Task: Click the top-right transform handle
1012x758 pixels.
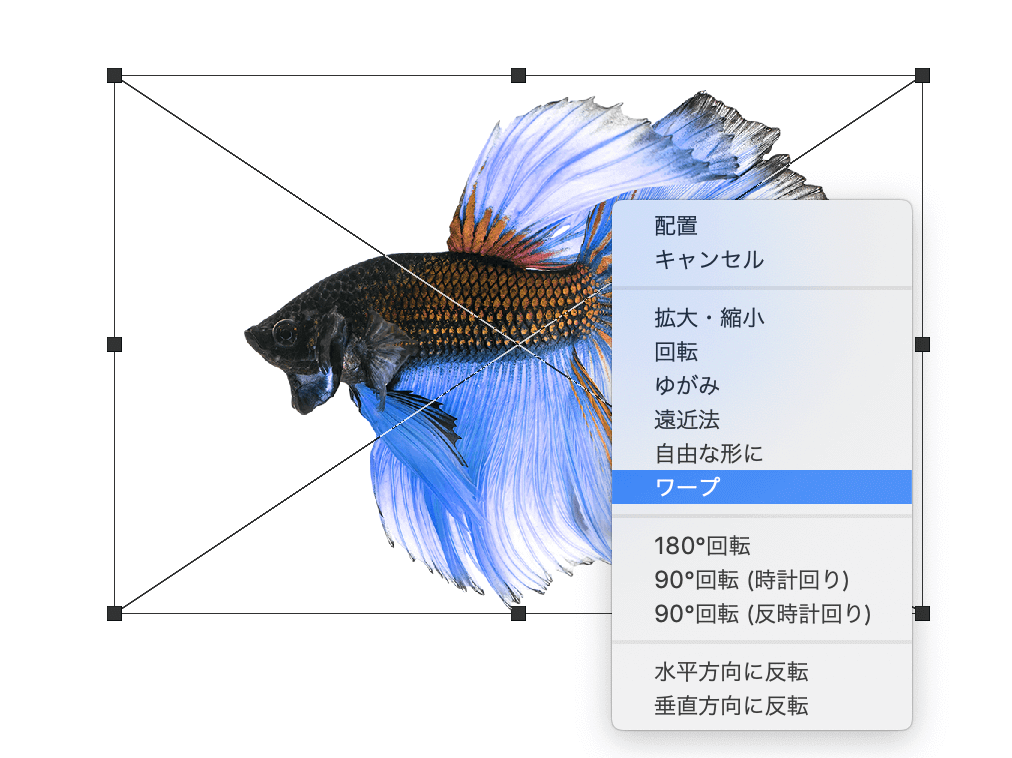Action: click(922, 76)
